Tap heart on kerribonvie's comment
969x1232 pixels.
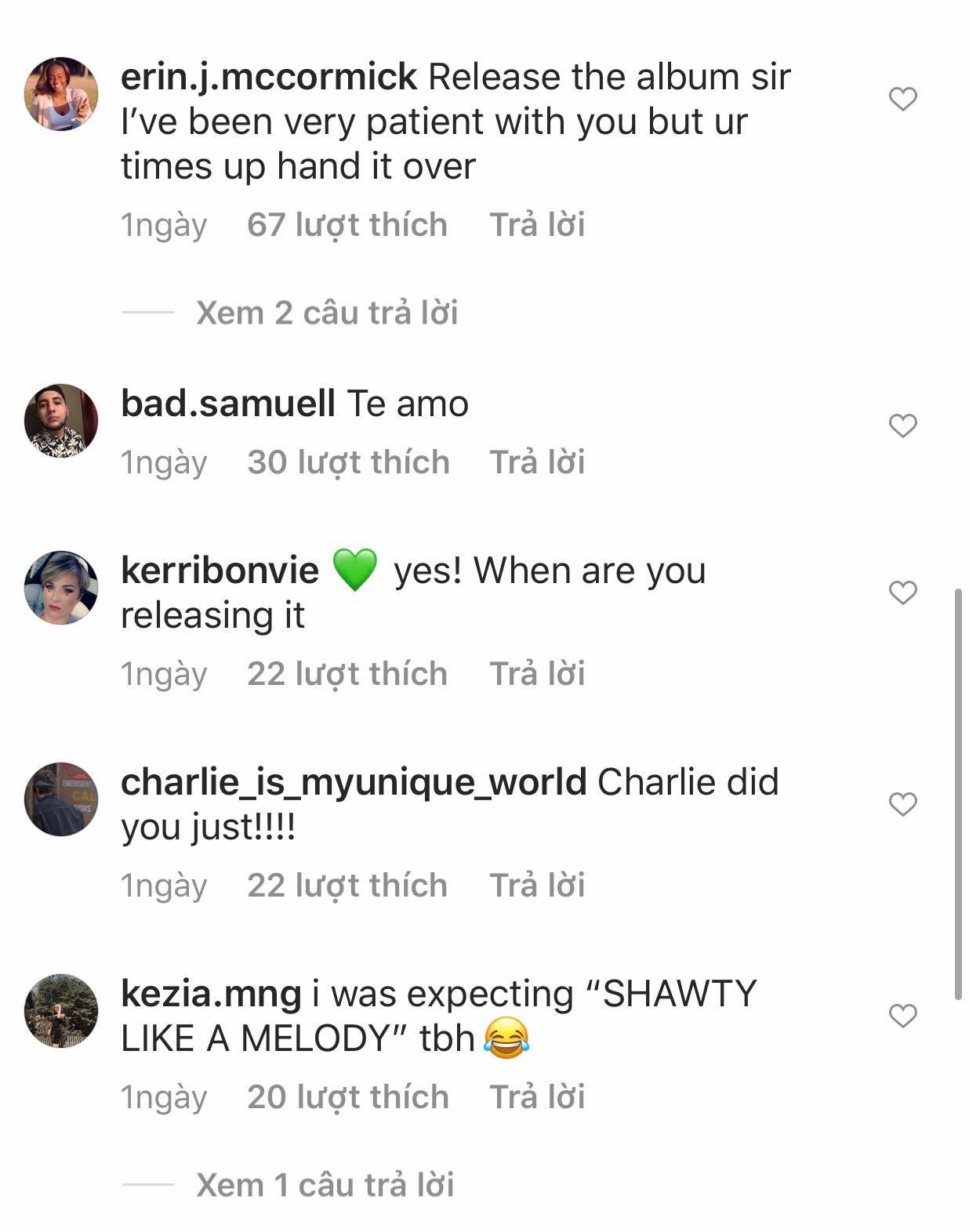pyautogui.click(x=902, y=593)
